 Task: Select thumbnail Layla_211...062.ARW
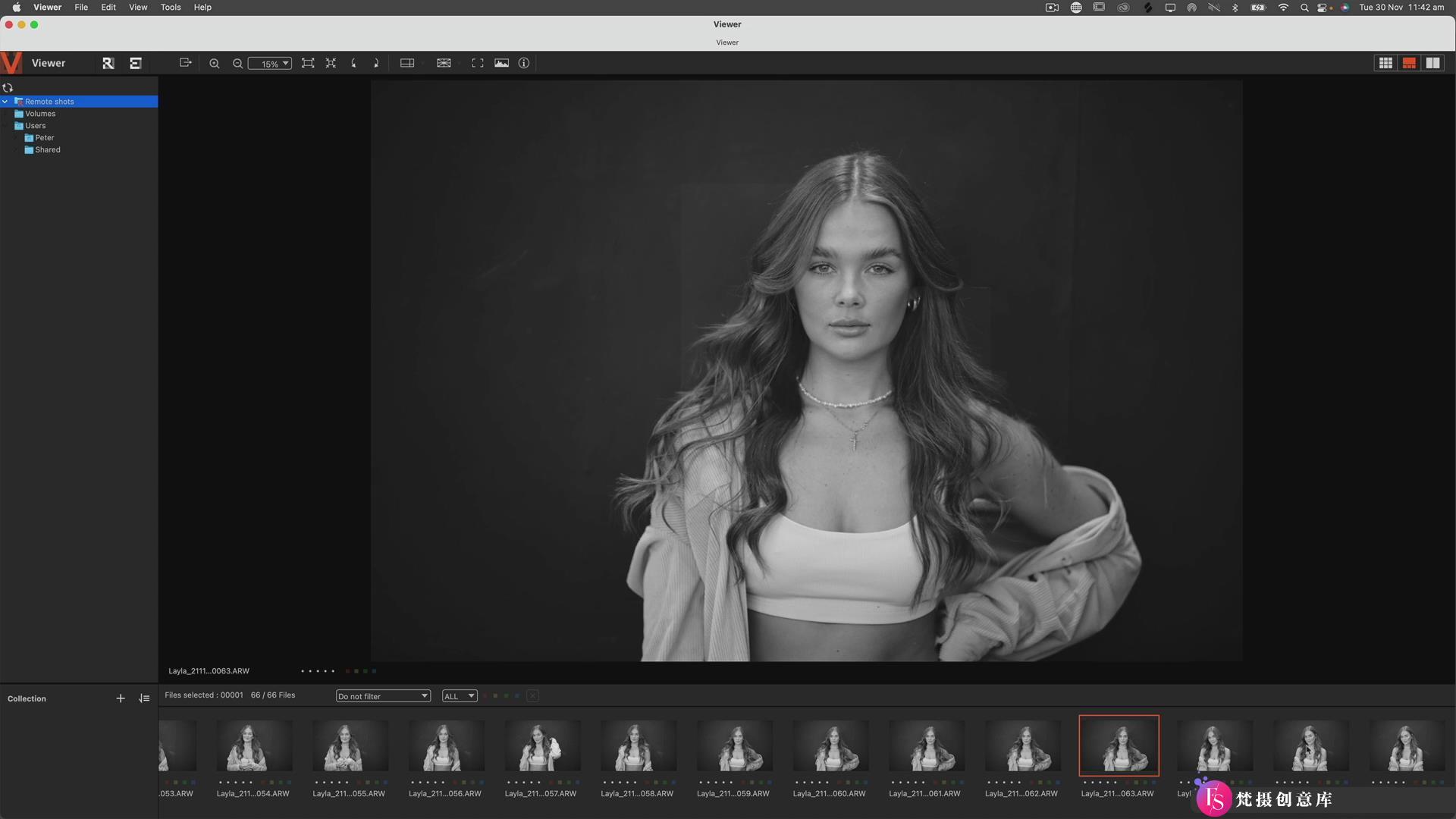1022,746
